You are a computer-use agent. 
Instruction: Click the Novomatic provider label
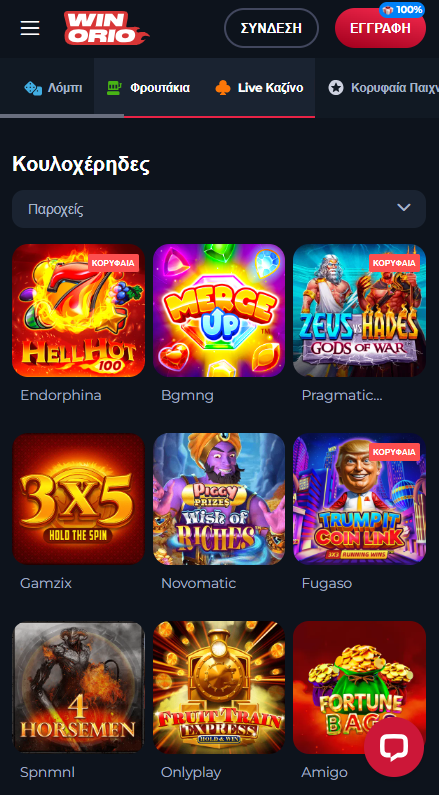198,584
